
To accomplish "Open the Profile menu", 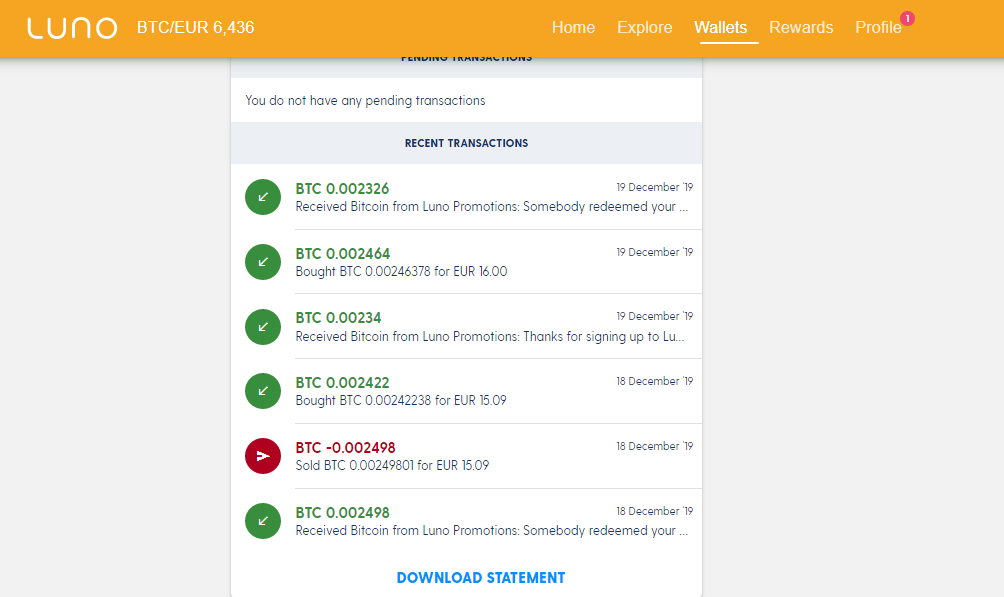I will click(877, 28).
